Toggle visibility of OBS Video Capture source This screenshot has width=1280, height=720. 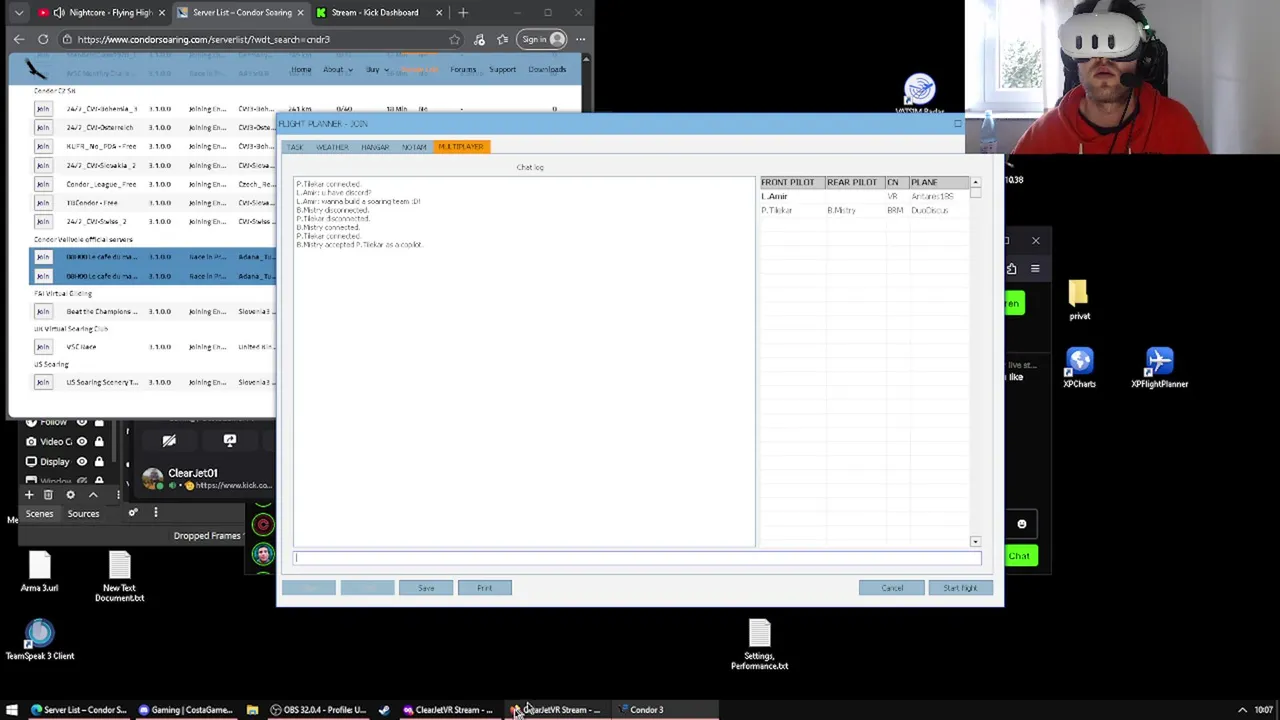click(x=82, y=441)
